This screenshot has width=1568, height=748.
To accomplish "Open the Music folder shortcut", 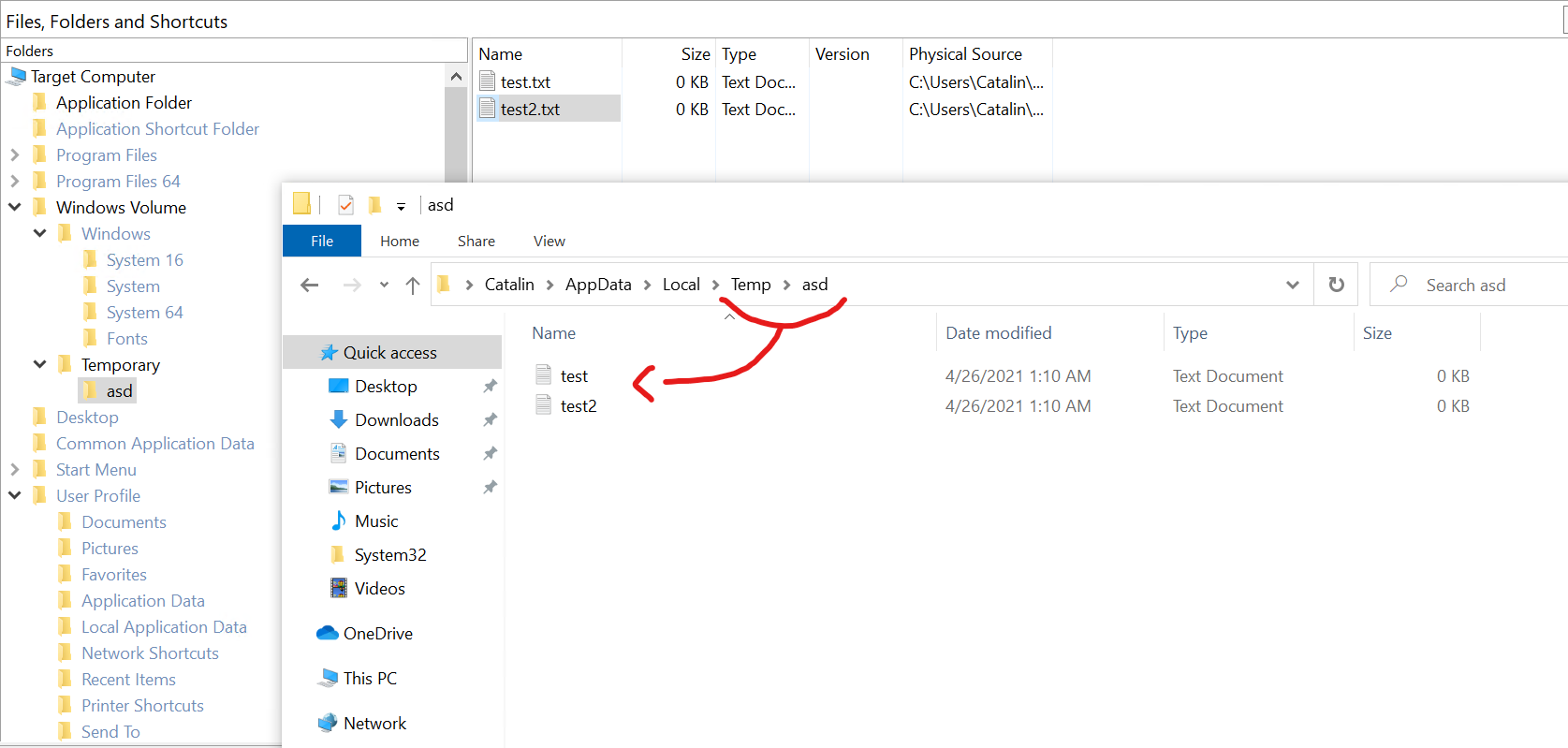I will tap(376, 521).
